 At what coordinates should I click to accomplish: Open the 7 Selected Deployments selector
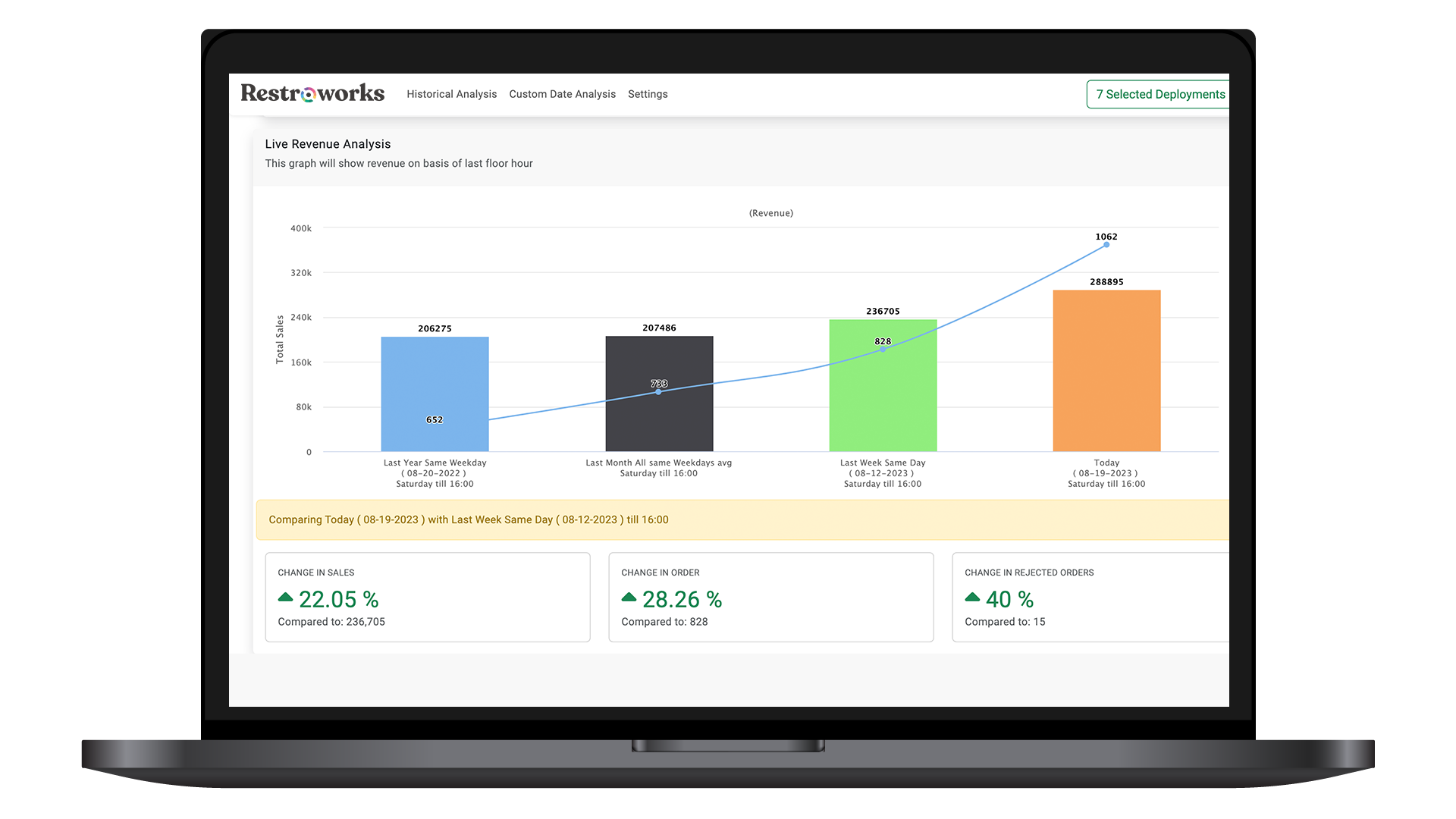(x=1158, y=94)
